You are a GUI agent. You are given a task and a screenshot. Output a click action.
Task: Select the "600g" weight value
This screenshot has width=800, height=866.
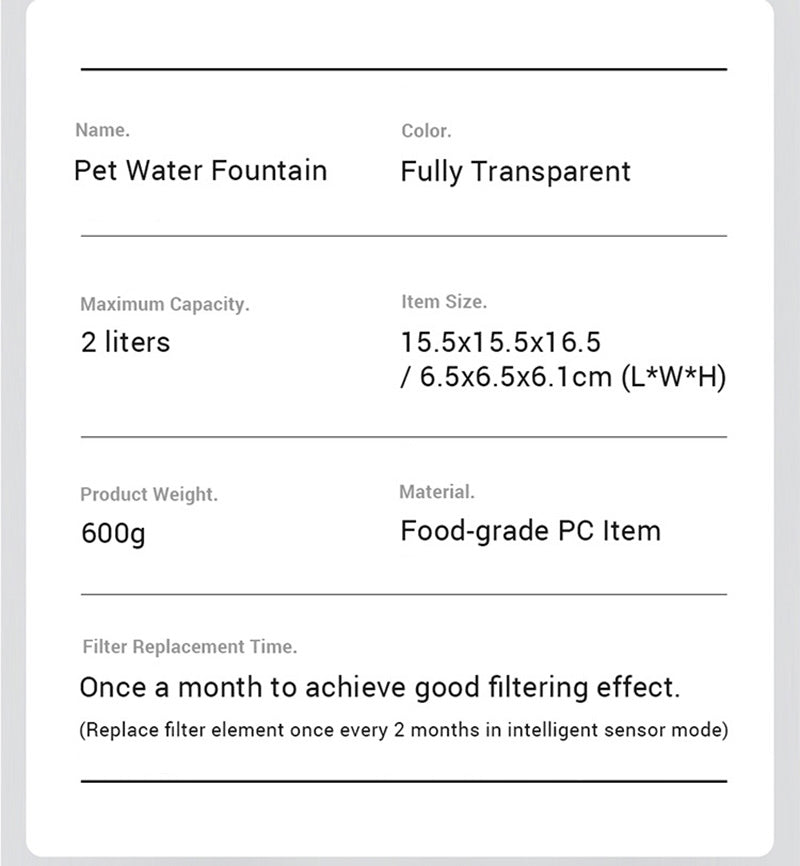click(x=113, y=532)
